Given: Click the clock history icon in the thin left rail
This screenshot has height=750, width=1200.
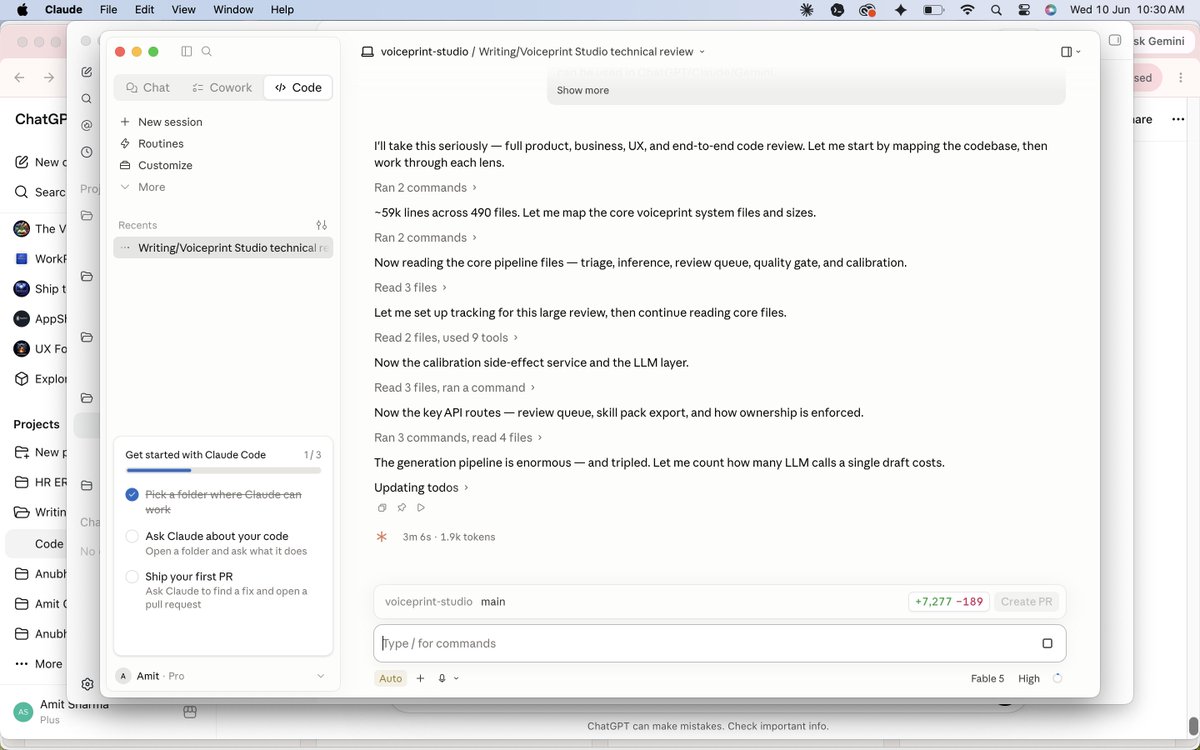Looking at the screenshot, I should pos(87,152).
